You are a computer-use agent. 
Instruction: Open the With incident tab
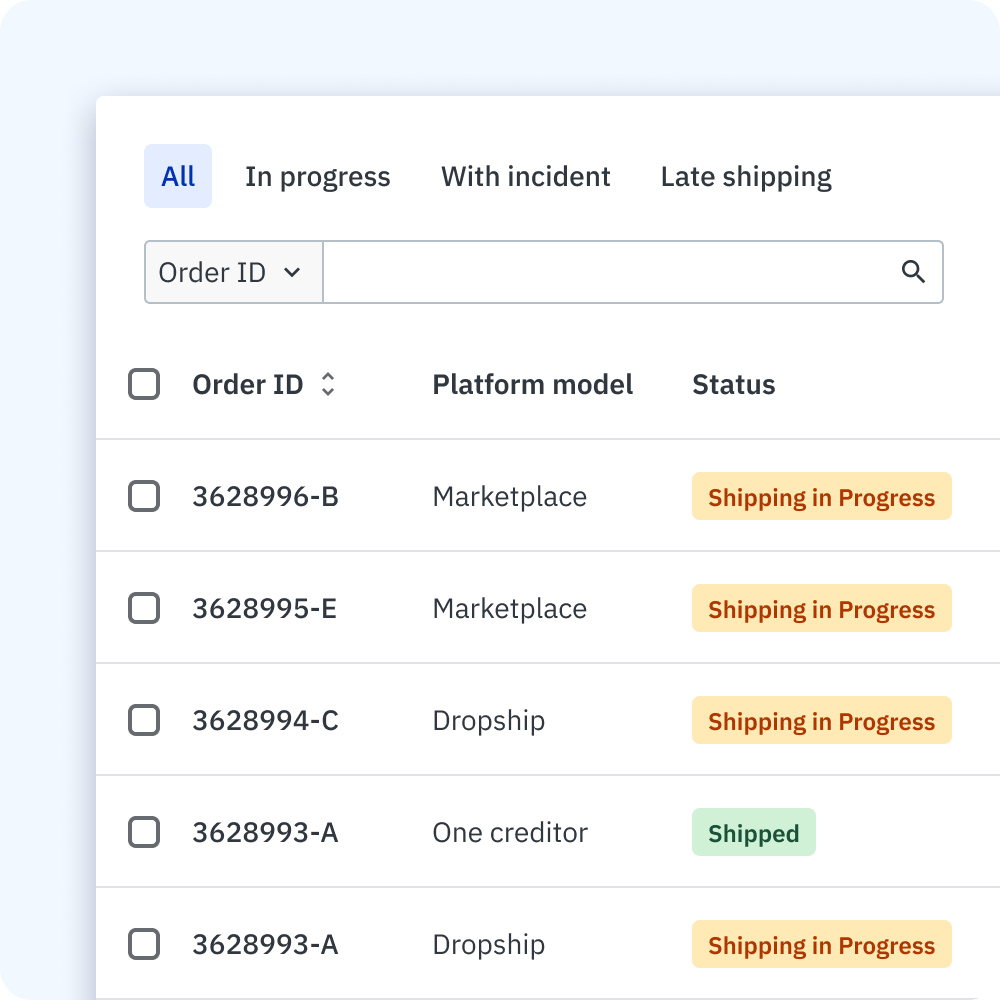[x=525, y=176]
